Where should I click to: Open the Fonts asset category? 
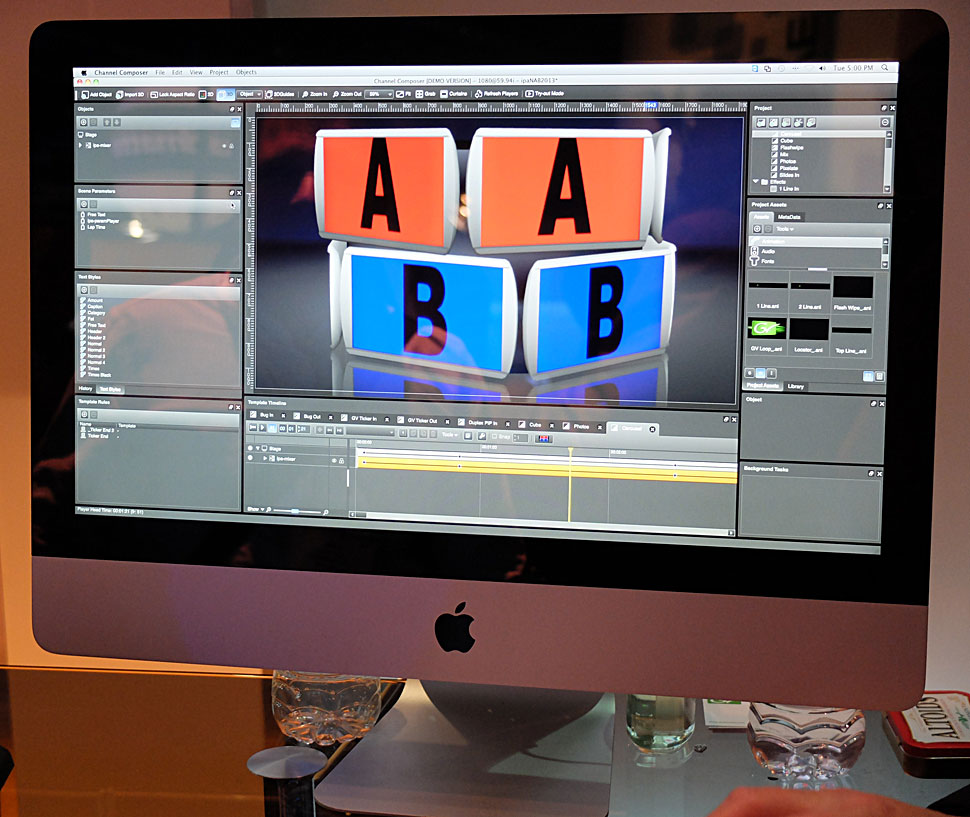point(768,261)
